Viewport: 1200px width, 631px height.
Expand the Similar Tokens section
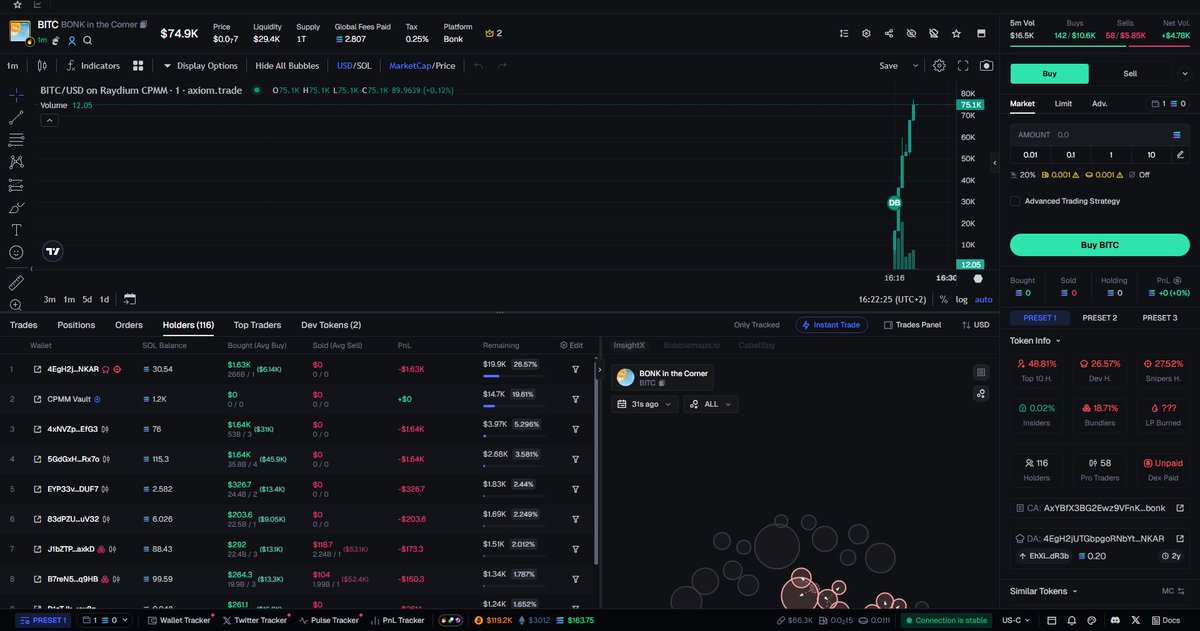[1044, 591]
